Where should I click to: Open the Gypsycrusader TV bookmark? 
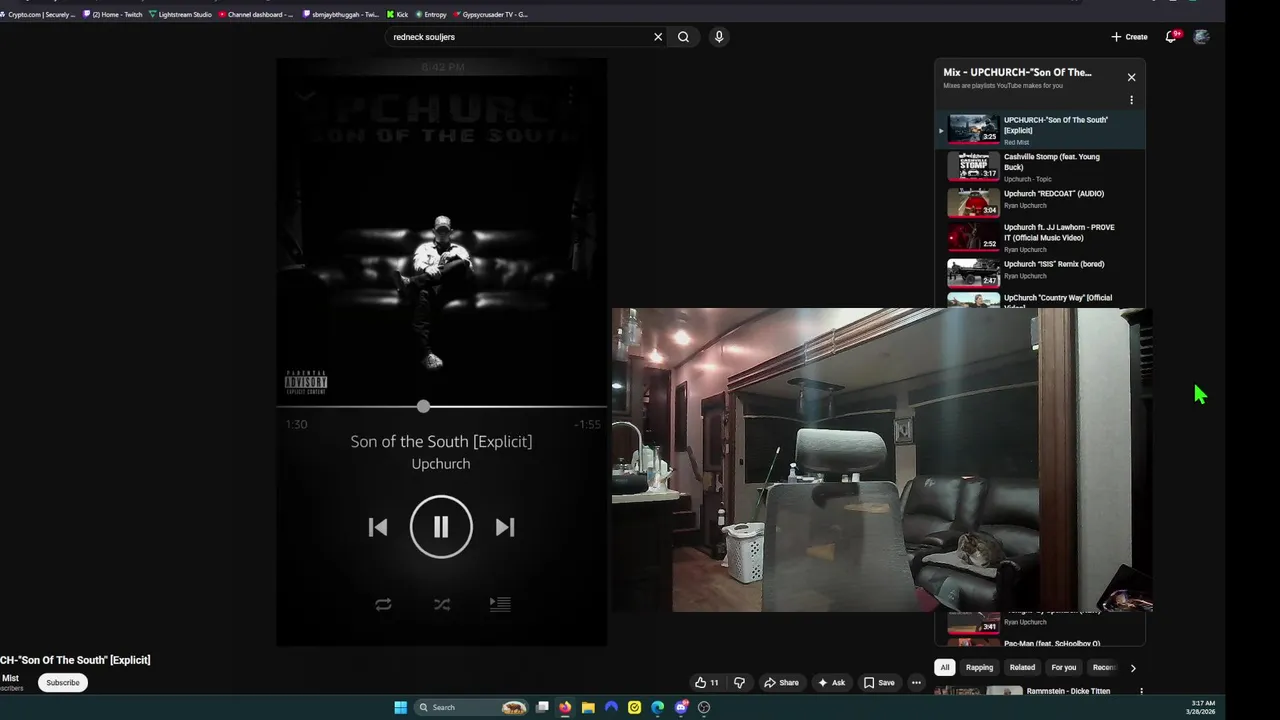491,14
